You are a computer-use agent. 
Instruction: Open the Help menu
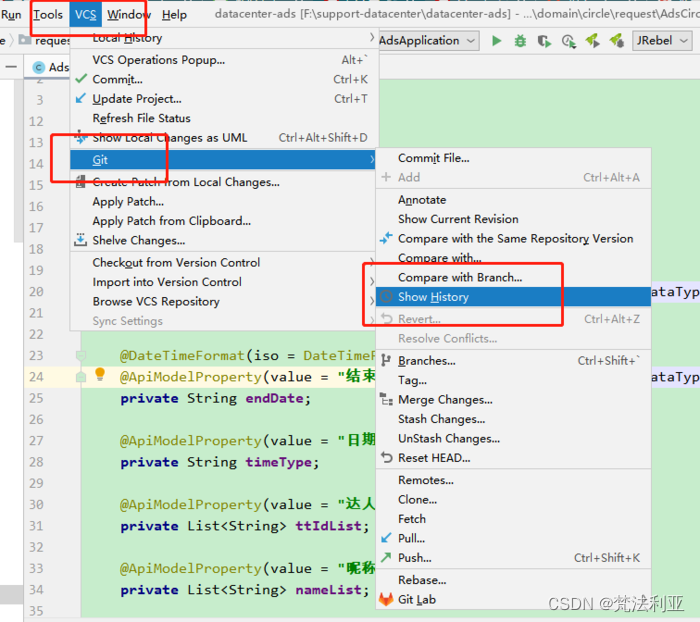click(x=174, y=15)
